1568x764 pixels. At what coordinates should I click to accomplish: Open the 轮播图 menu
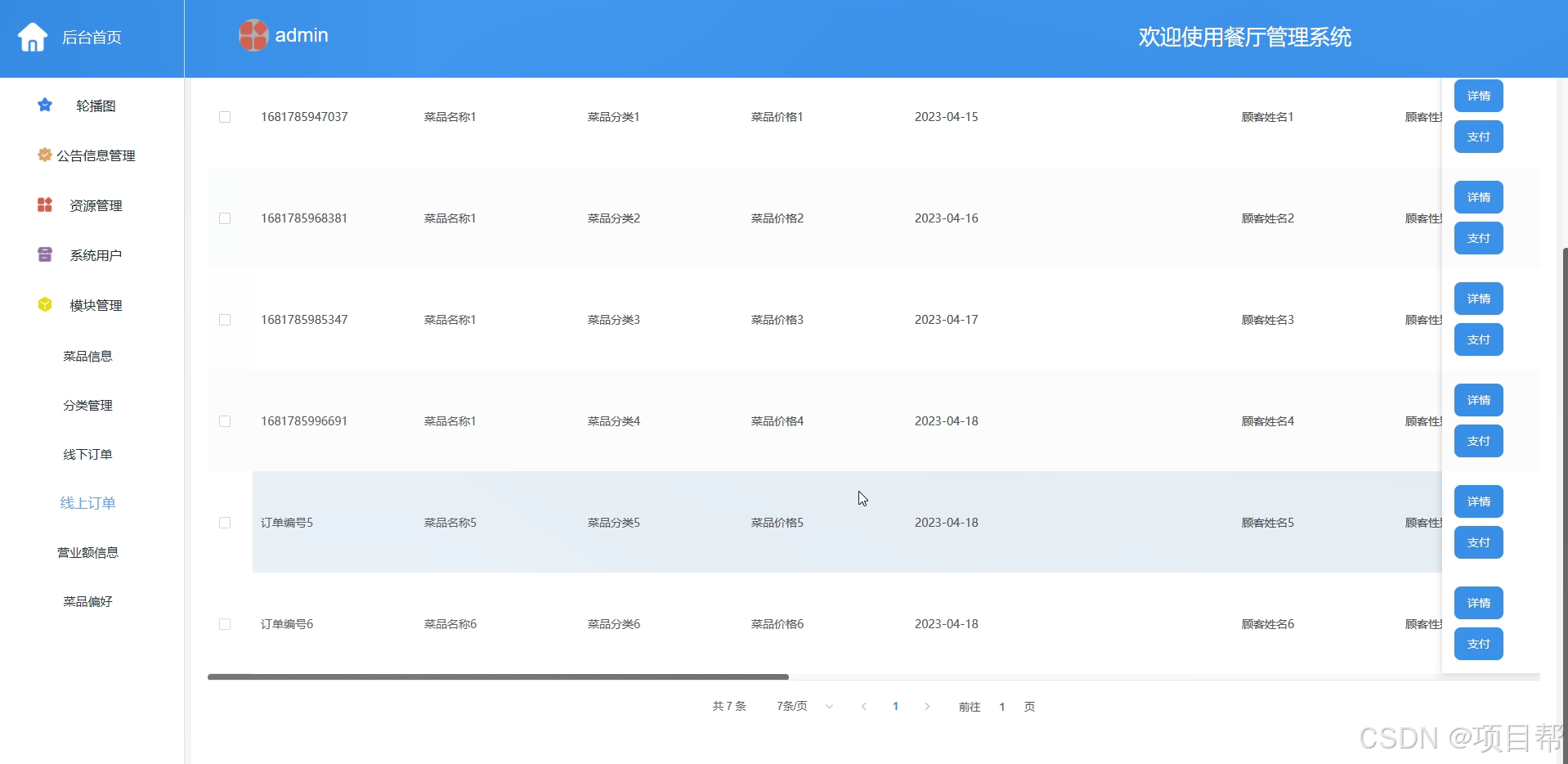point(96,106)
